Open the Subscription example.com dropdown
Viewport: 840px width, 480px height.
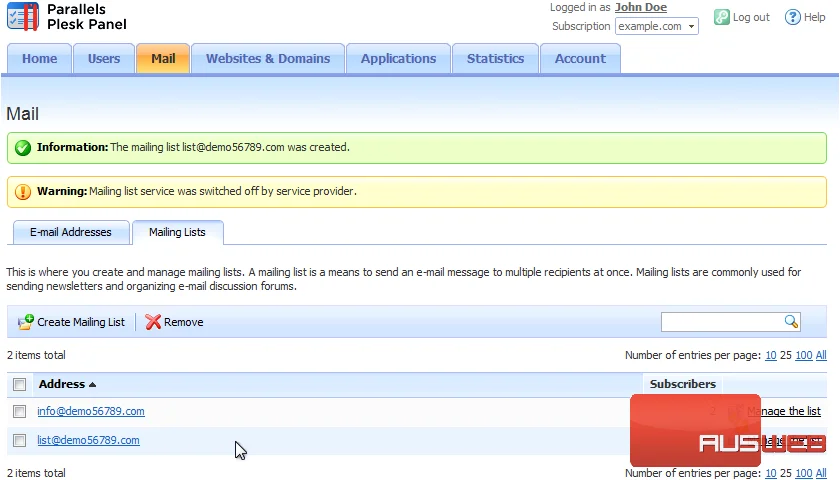656,26
